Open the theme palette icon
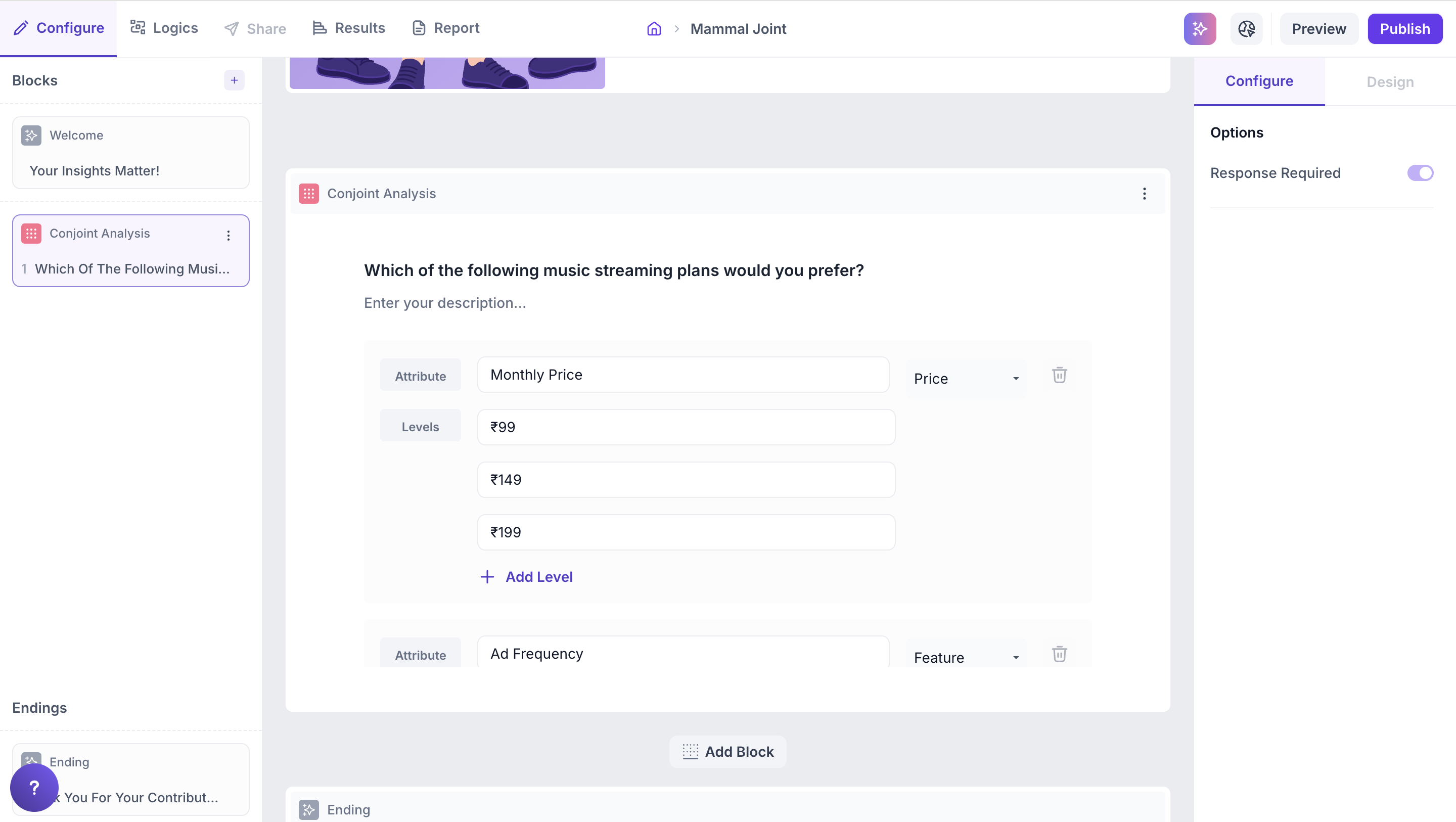1456x822 pixels. pos(1246,29)
